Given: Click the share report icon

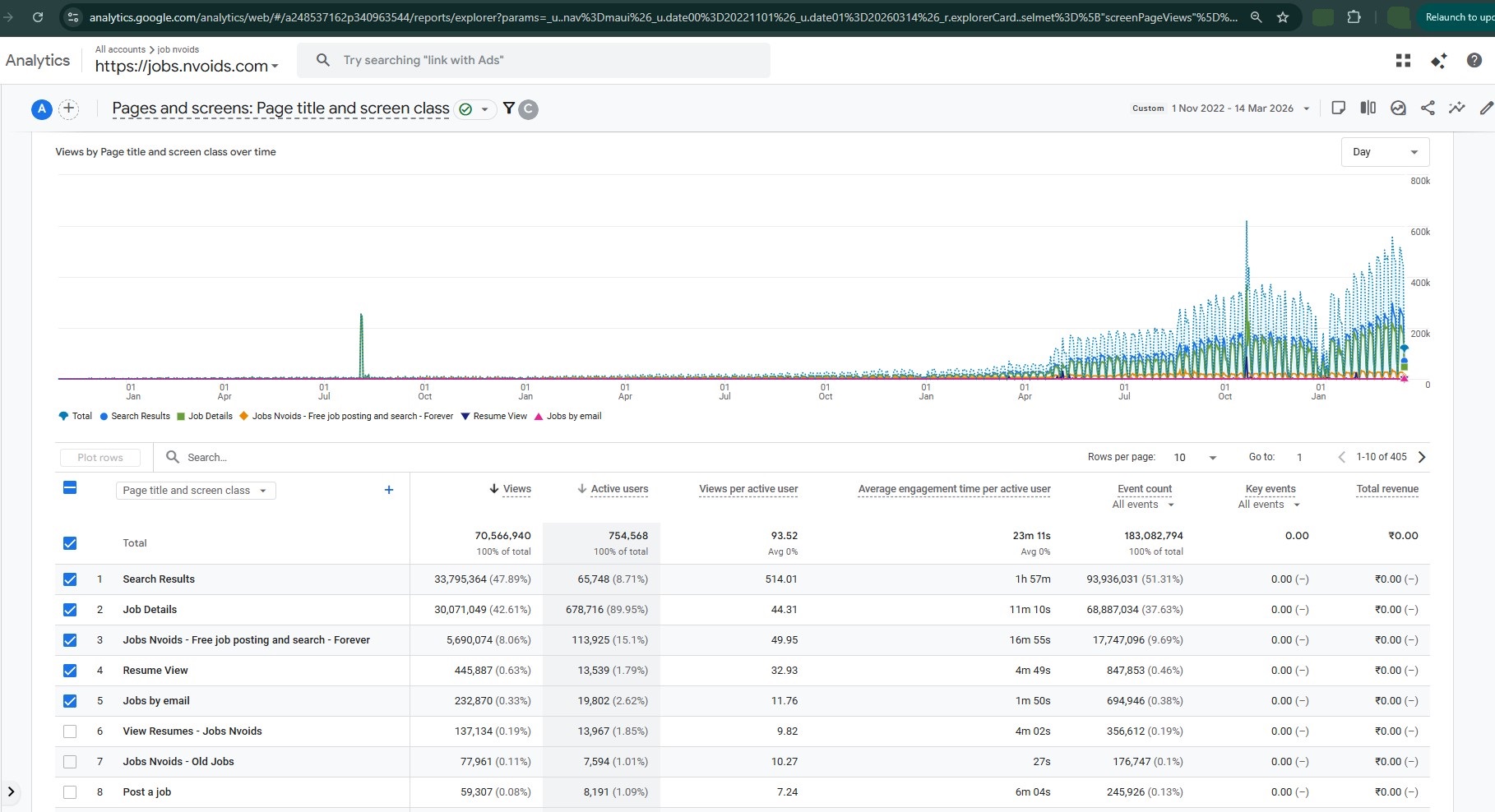Looking at the screenshot, I should click(x=1428, y=108).
